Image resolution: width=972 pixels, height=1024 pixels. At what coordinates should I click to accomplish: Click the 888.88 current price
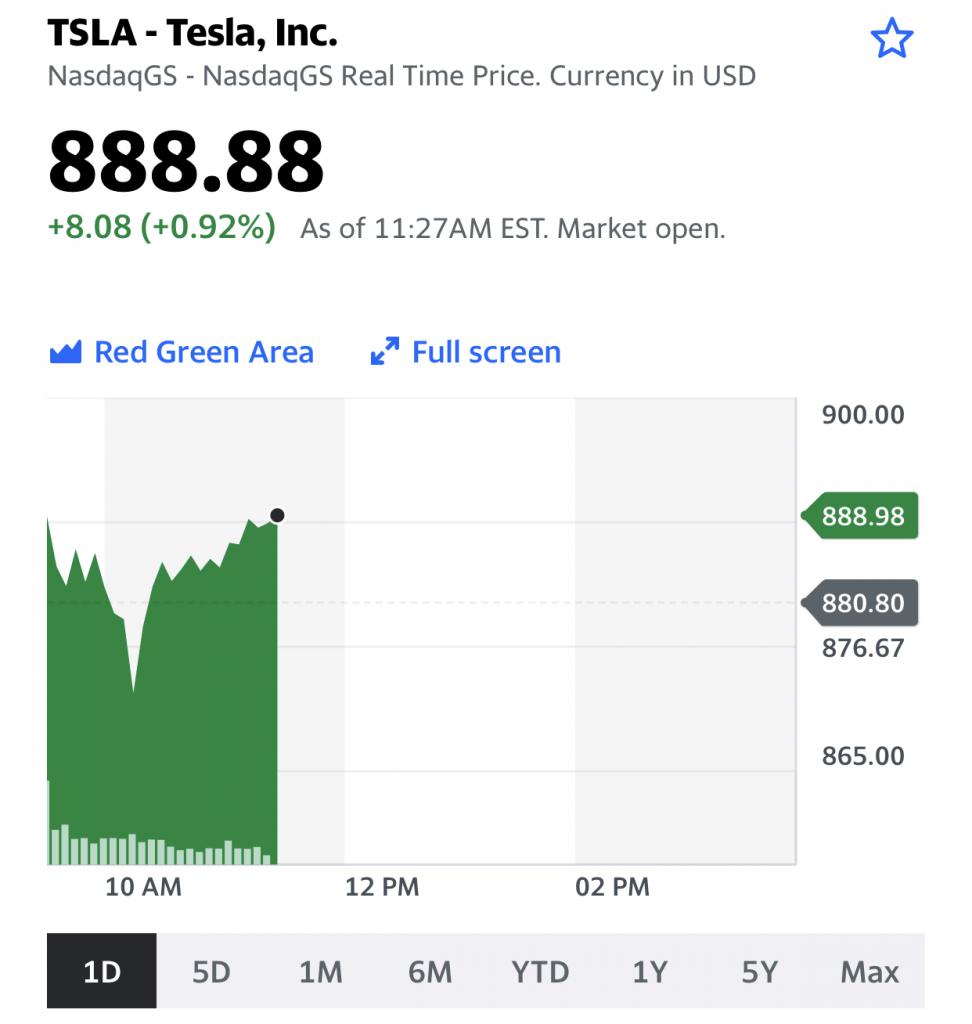click(186, 161)
